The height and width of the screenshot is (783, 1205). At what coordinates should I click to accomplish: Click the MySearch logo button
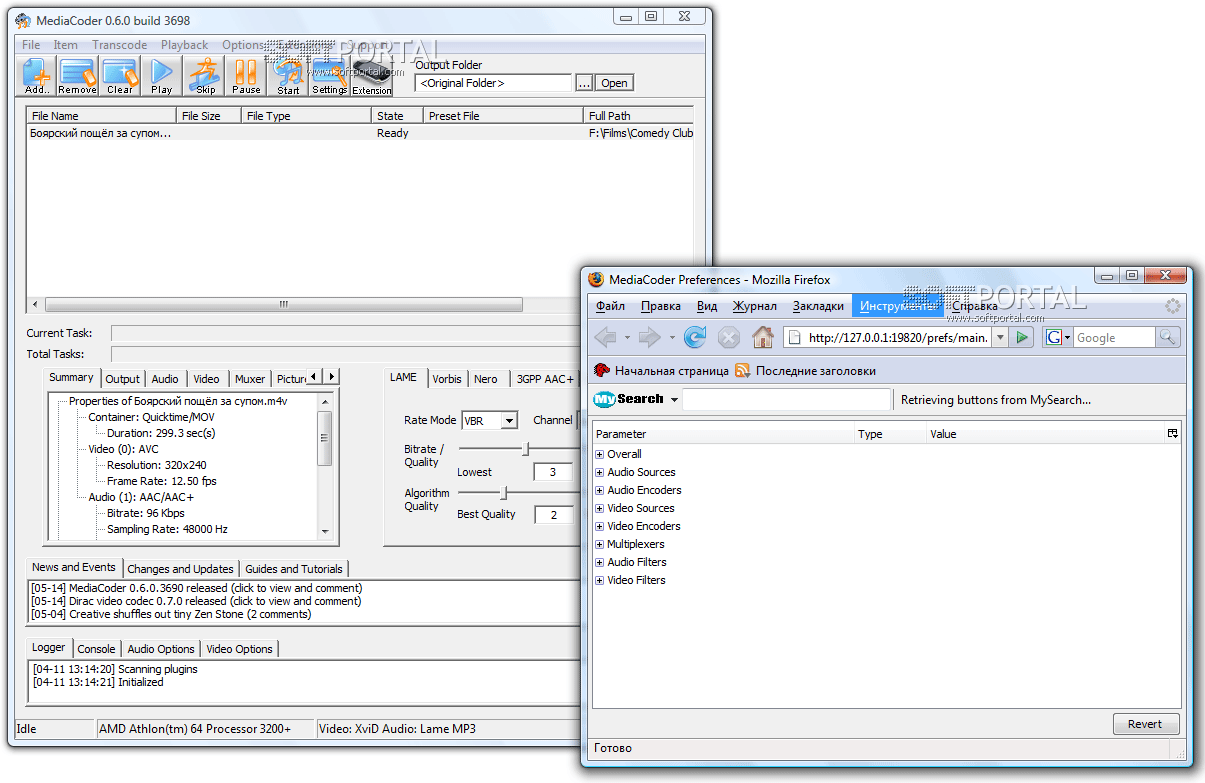pos(629,399)
